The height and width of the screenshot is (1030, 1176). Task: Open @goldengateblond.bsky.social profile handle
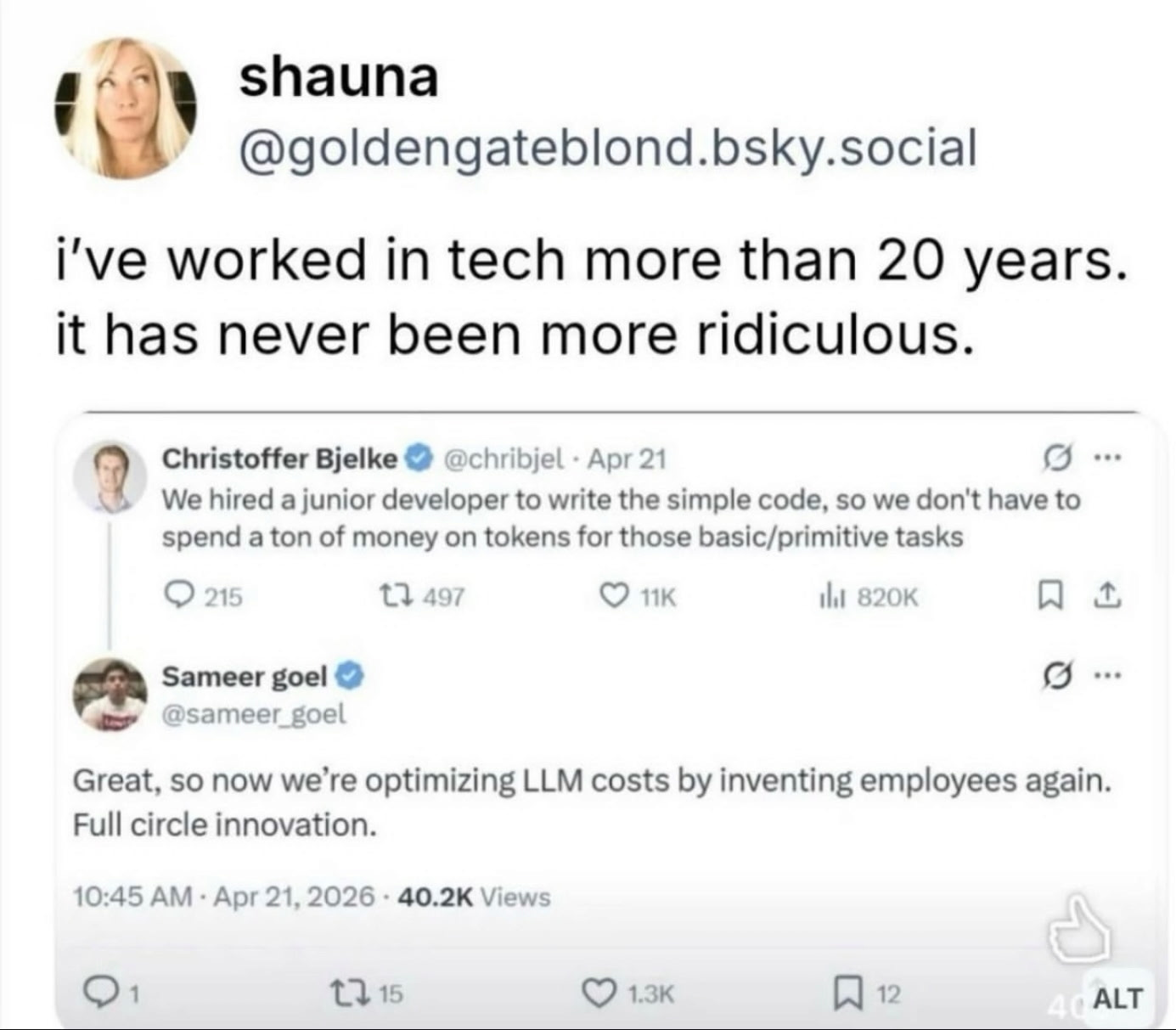[608, 148]
